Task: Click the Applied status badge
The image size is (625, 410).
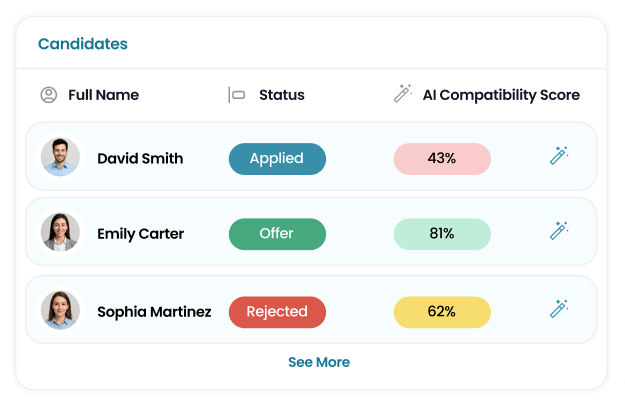Action: tap(277, 158)
